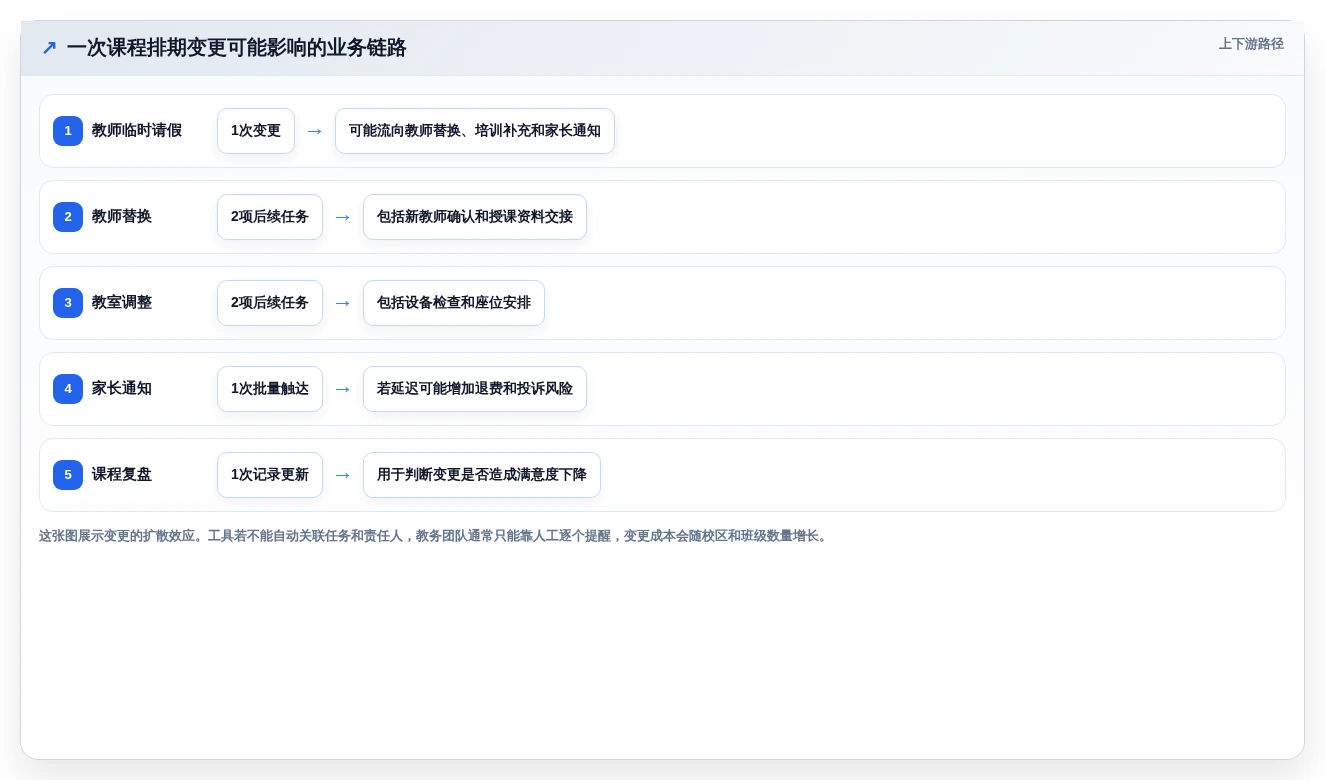This screenshot has height=780, width=1325.
Task: Select the 课程复盘 row label
Action: click(122, 475)
